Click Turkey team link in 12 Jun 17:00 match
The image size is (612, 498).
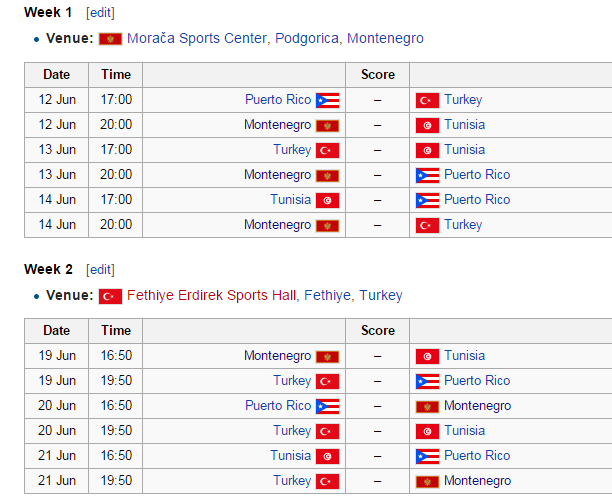463,100
